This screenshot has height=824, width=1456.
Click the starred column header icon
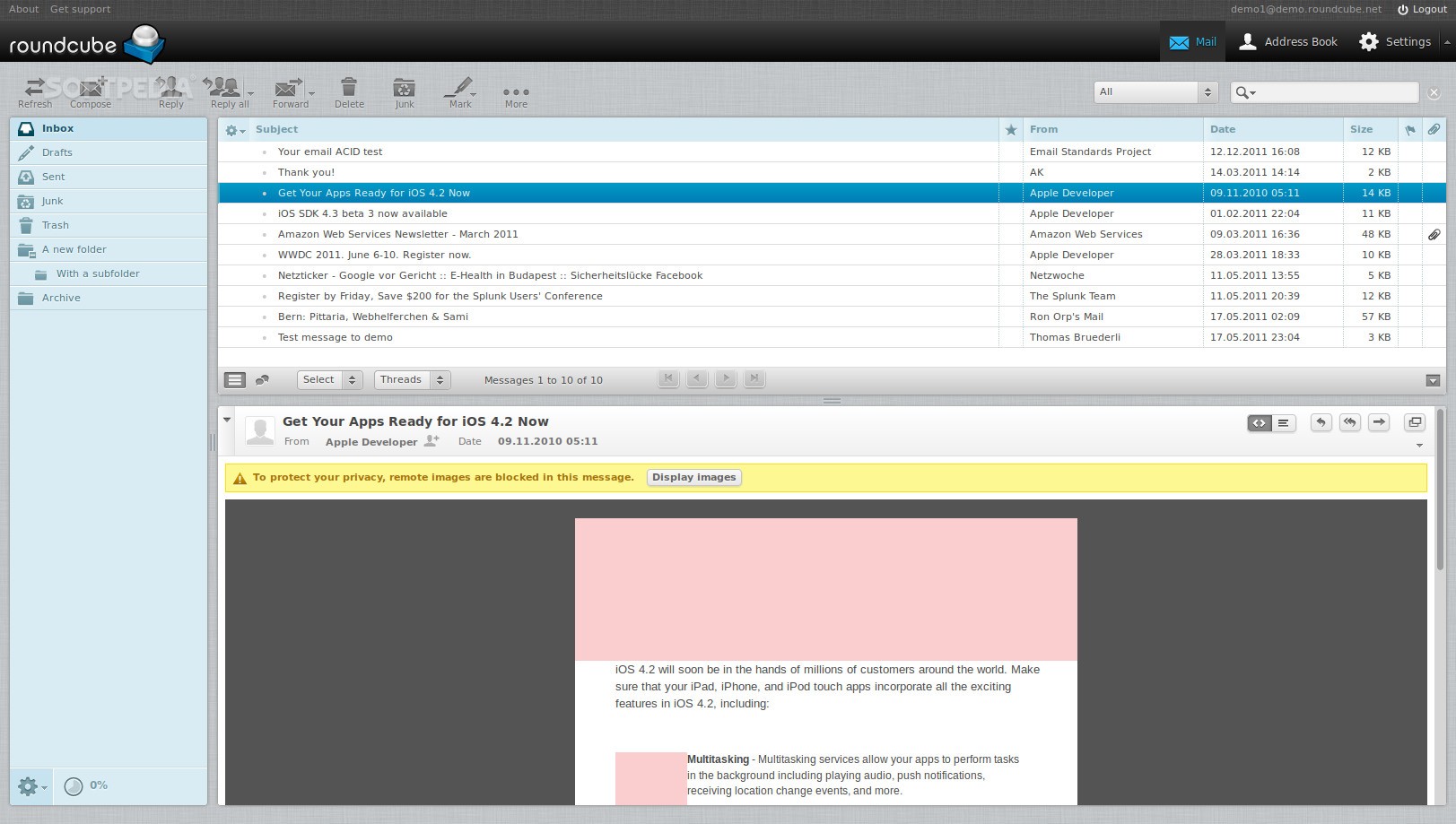coord(1011,130)
